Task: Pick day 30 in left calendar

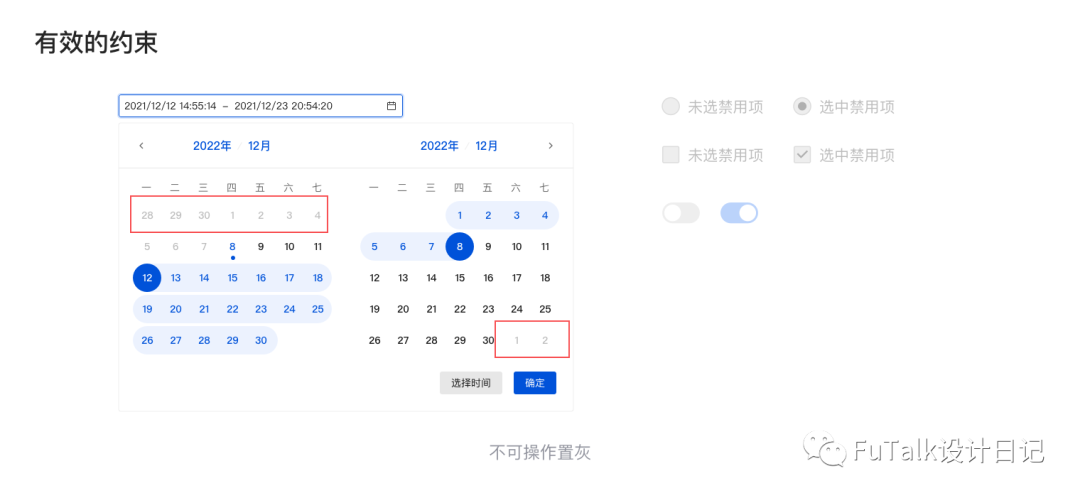Action: (261, 340)
